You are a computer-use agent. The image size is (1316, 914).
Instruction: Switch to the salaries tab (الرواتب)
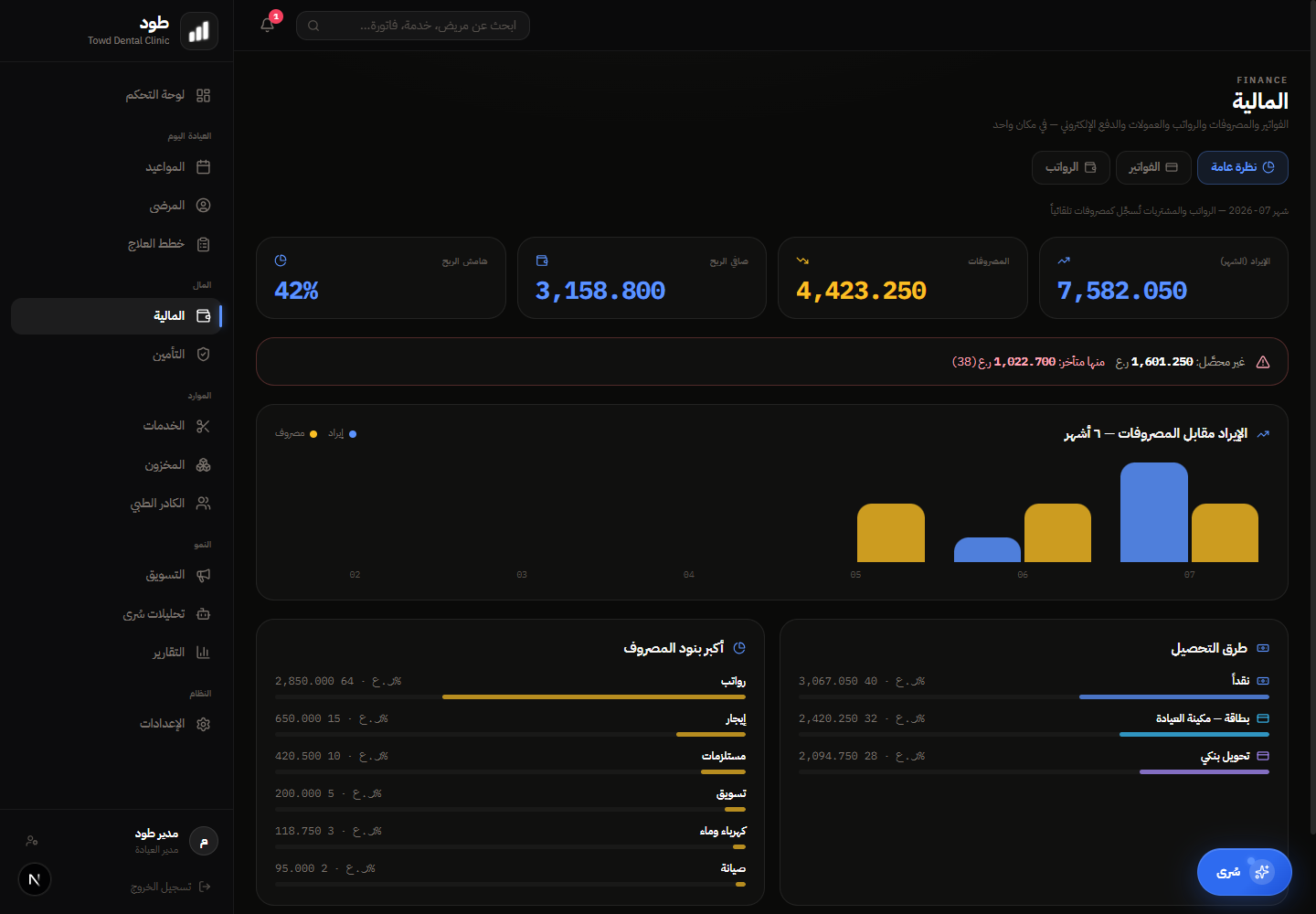[1071, 167]
